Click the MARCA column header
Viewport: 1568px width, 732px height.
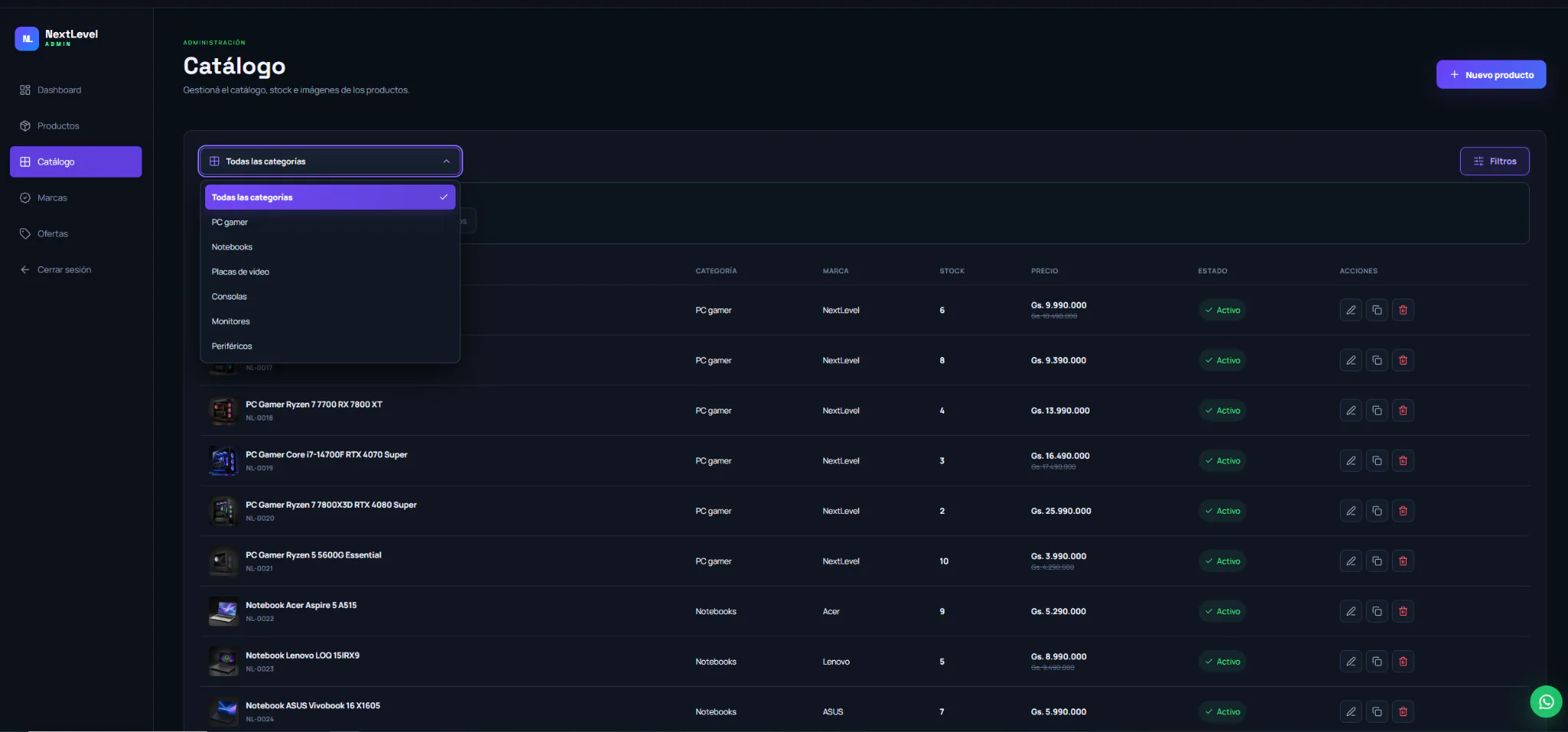[x=835, y=271]
